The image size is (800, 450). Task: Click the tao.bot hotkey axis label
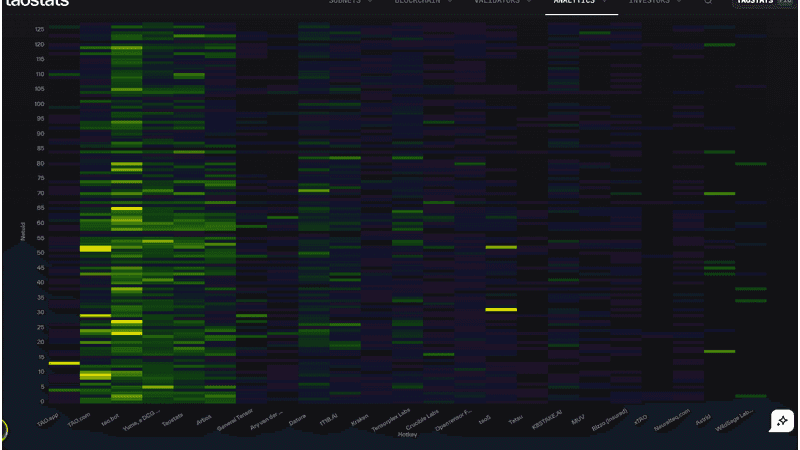110,420
